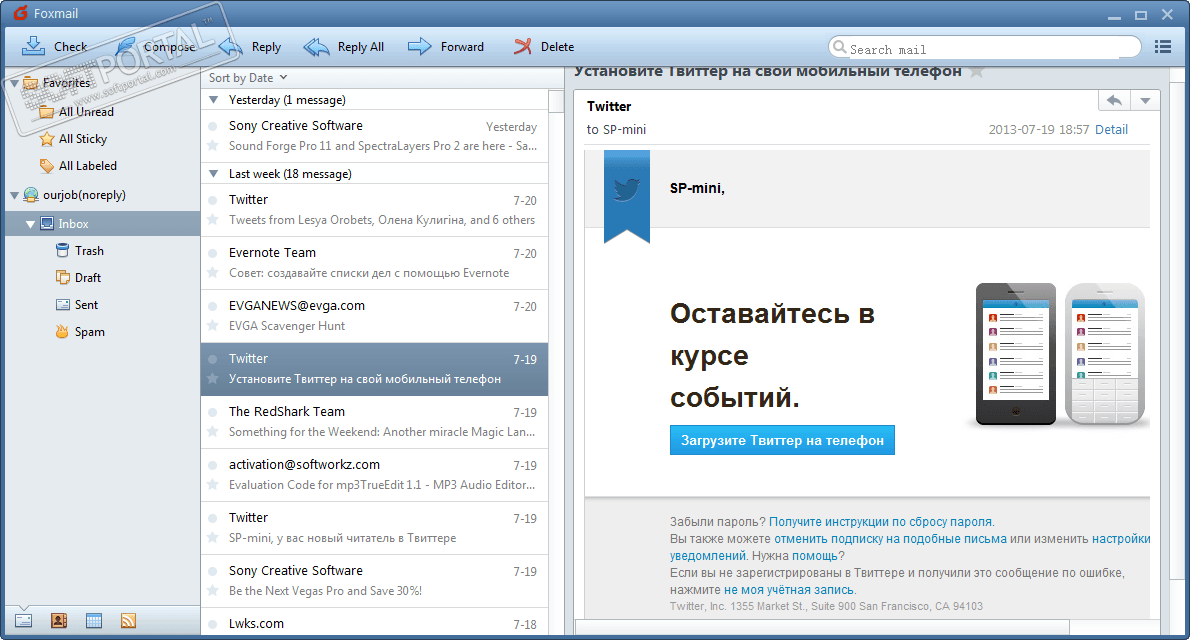Toggle star on Evernote Team message
Viewport: 1190px width, 640px height.
(213, 273)
